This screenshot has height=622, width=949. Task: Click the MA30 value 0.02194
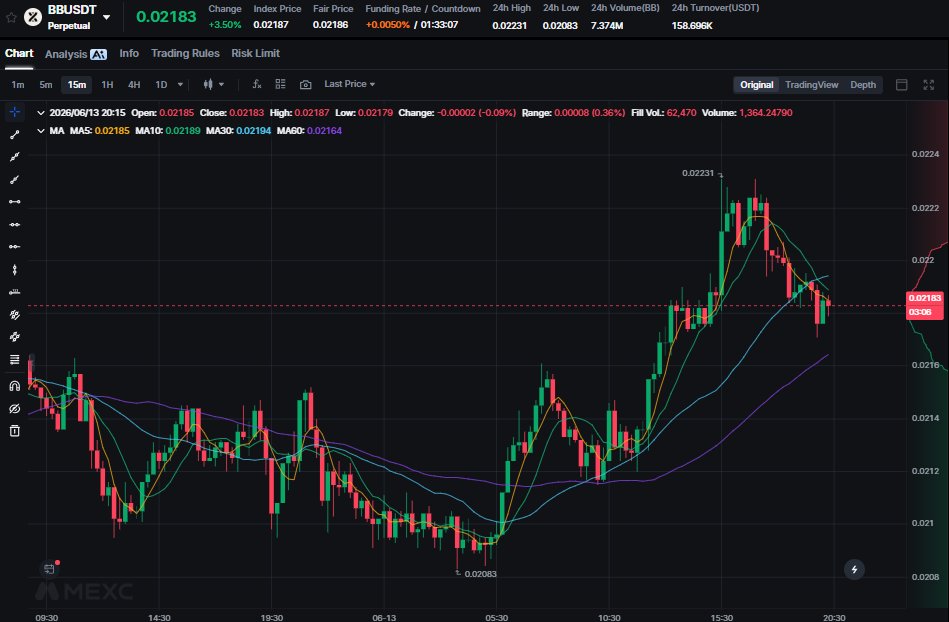254,131
